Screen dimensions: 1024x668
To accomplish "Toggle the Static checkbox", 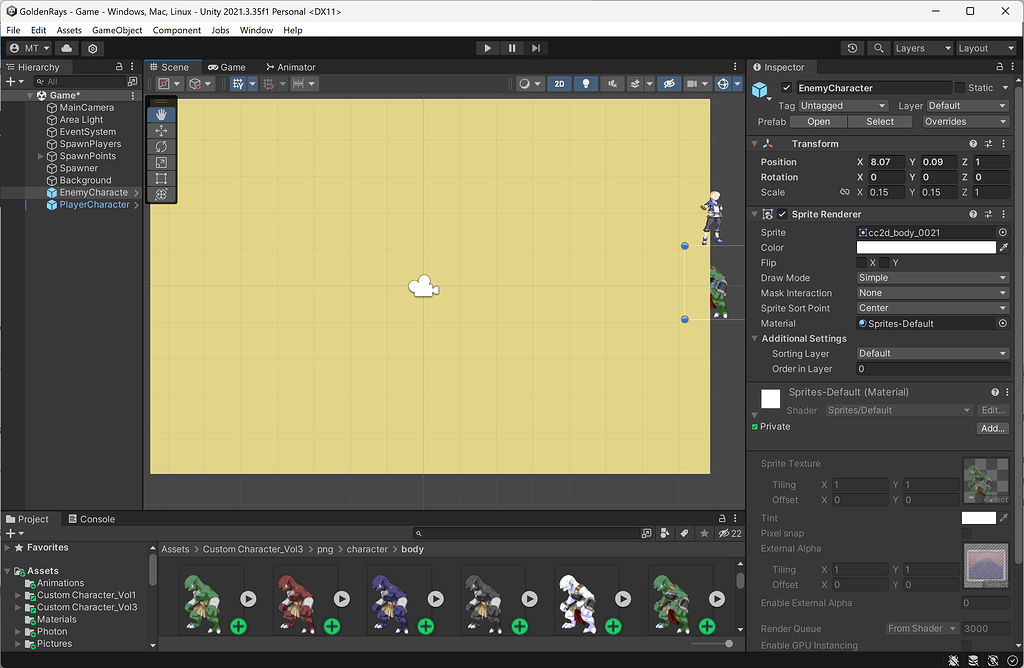I will click(960, 88).
